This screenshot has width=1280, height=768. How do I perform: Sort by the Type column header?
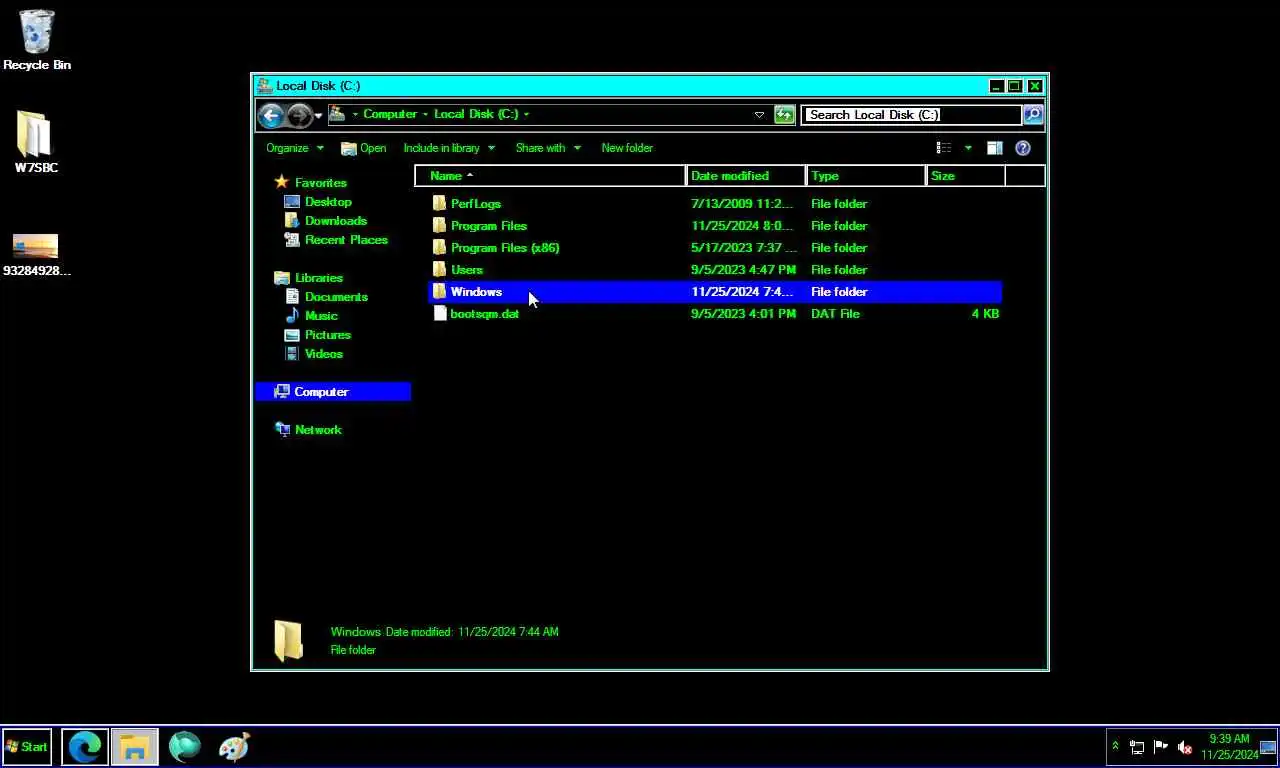point(866,176)
